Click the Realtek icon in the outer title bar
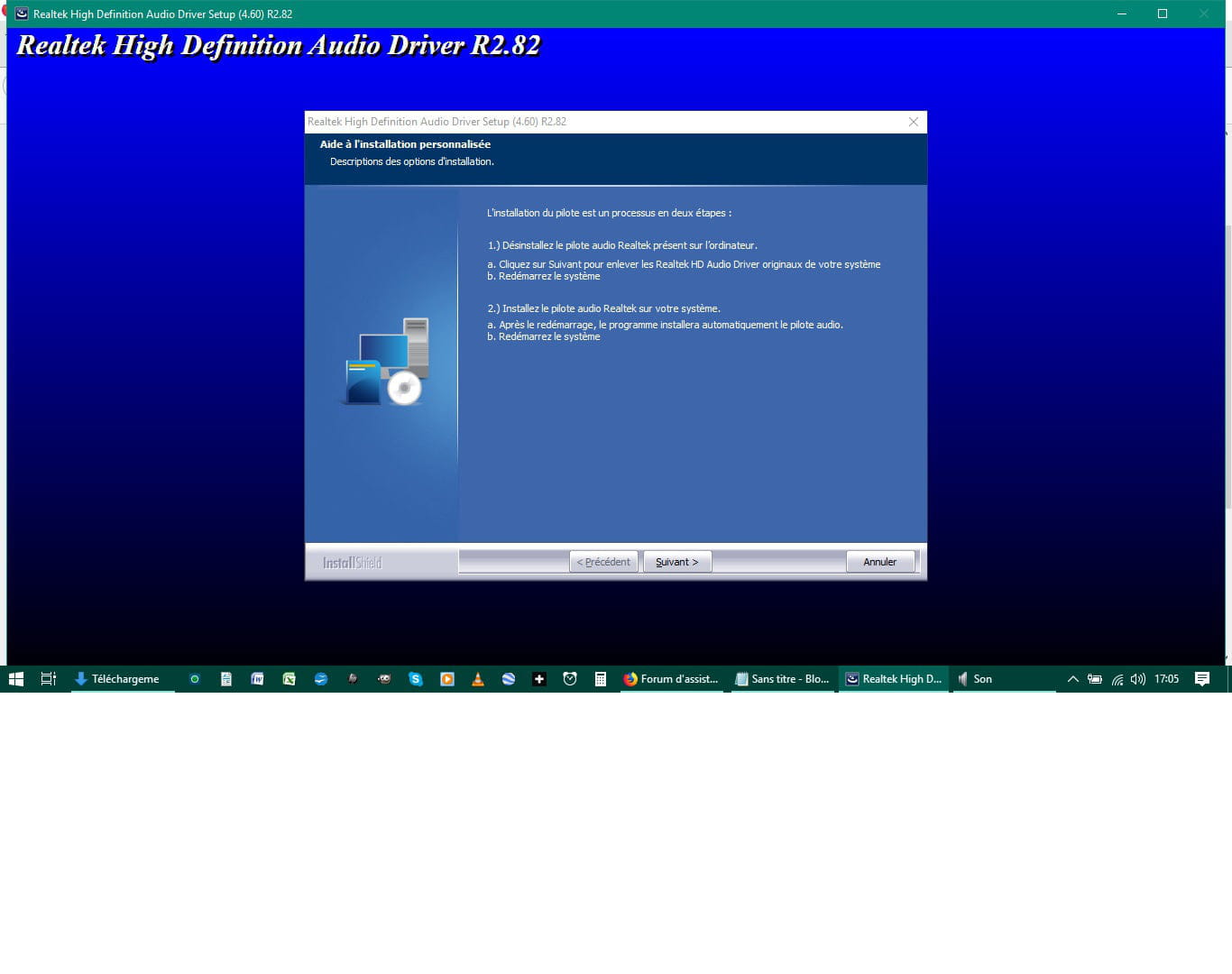 (x=22, y=14)
